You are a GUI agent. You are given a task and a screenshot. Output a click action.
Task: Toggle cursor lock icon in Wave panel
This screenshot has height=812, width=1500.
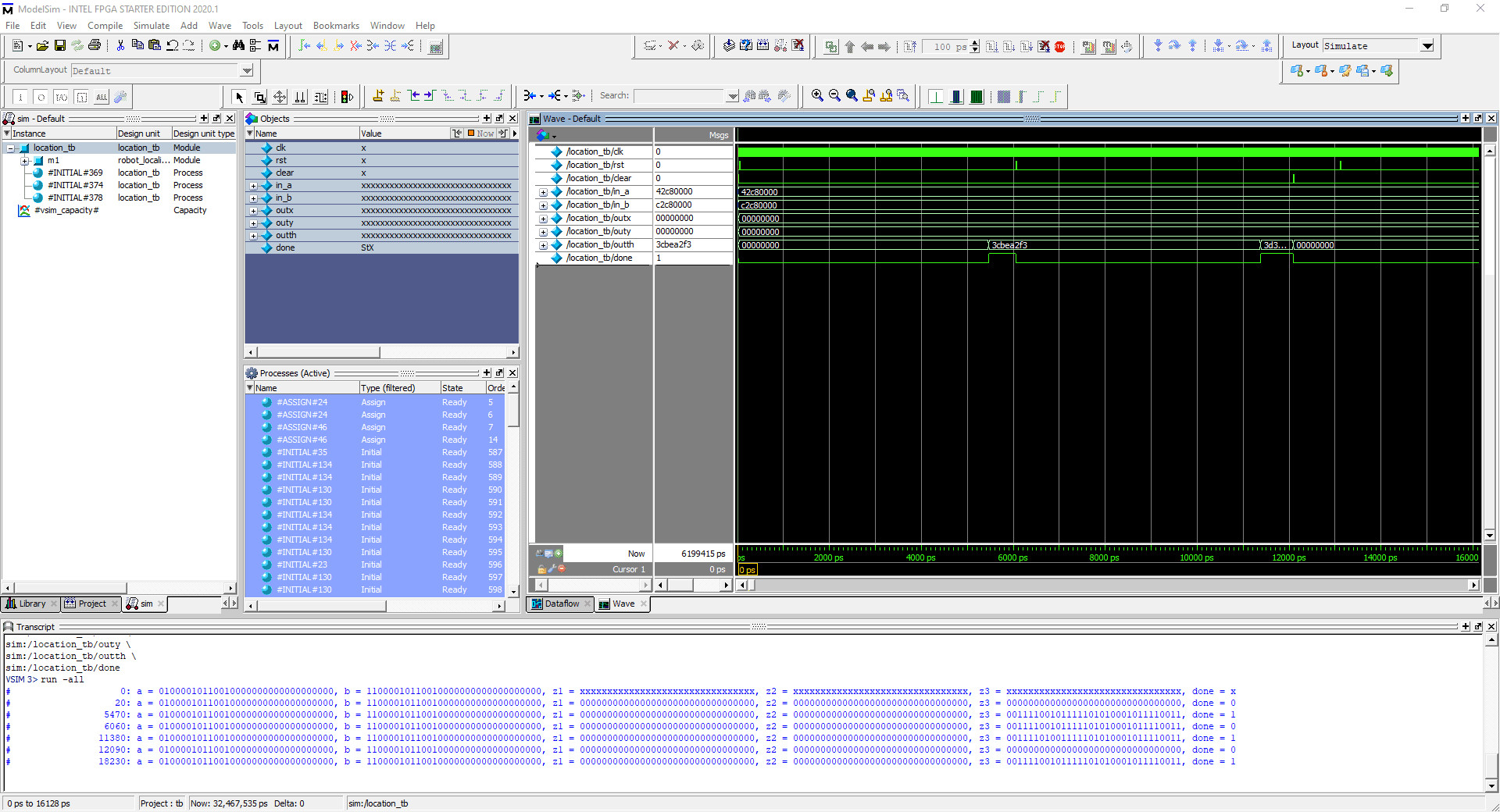point(541,569)
